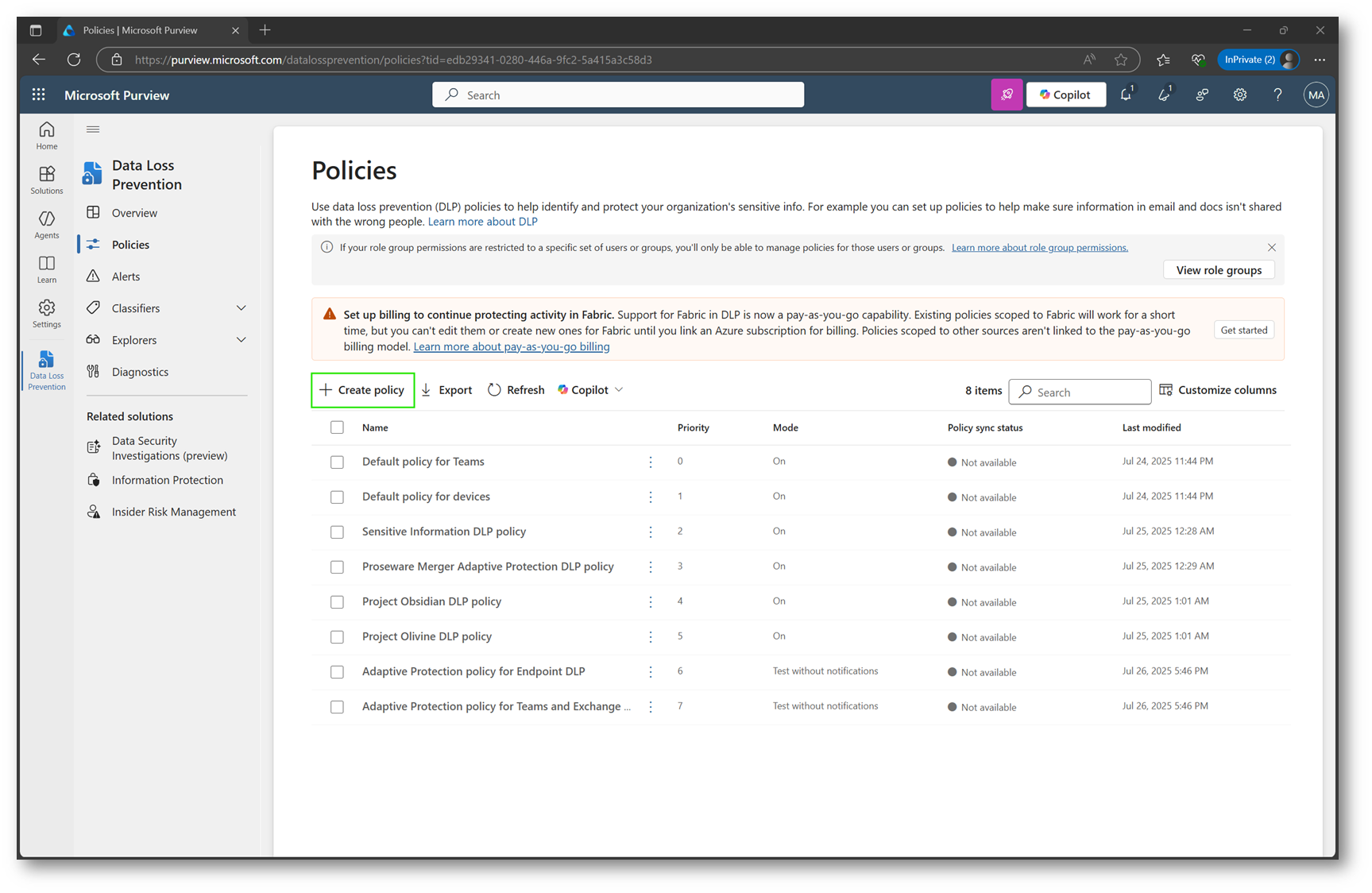The width and height of the screenshot is (1372, 893).
Task: Open Learn more about role group permissions
Action: (x=1039, y=247)
